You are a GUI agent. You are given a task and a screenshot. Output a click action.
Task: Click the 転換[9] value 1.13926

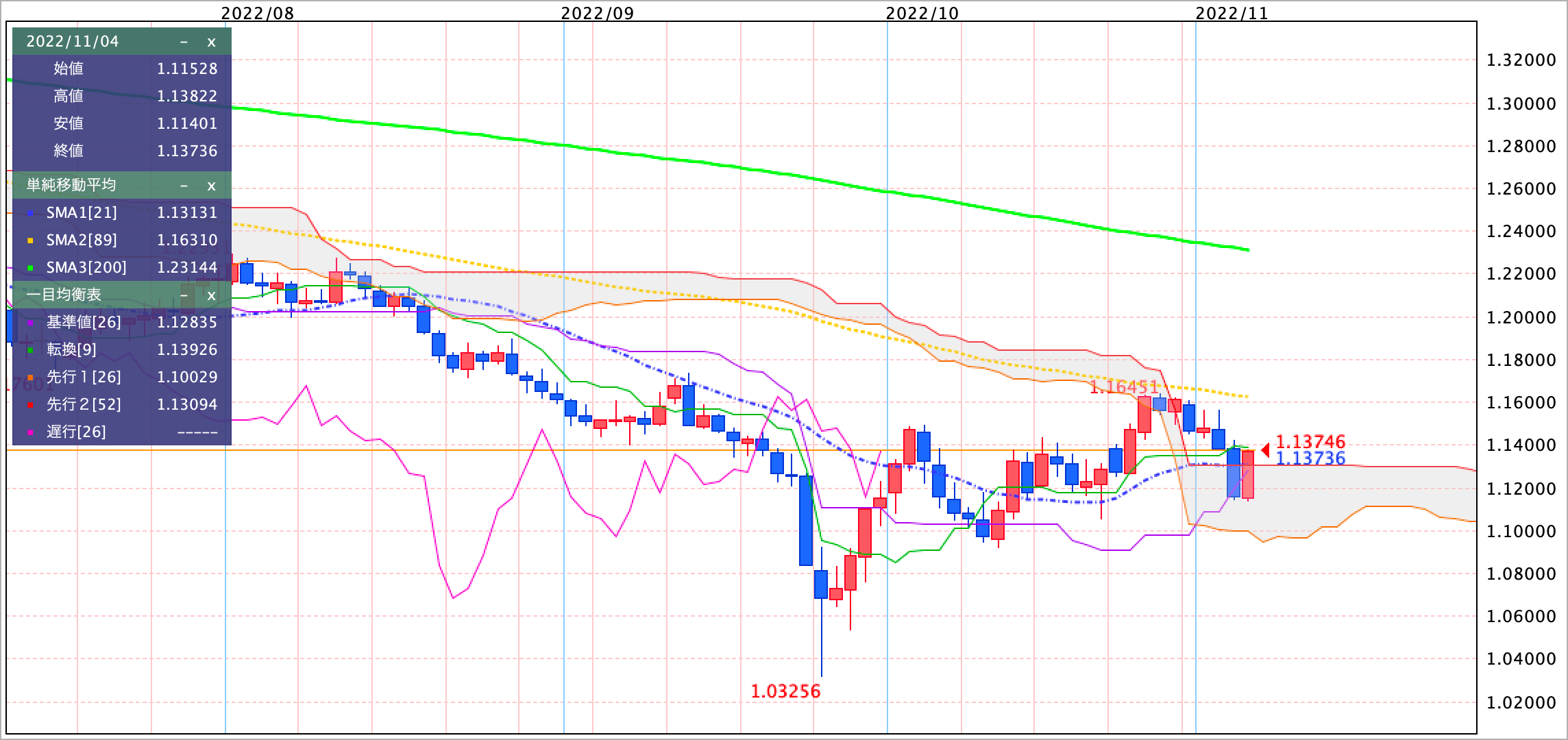pyautogui.click(x=187, y=349)
